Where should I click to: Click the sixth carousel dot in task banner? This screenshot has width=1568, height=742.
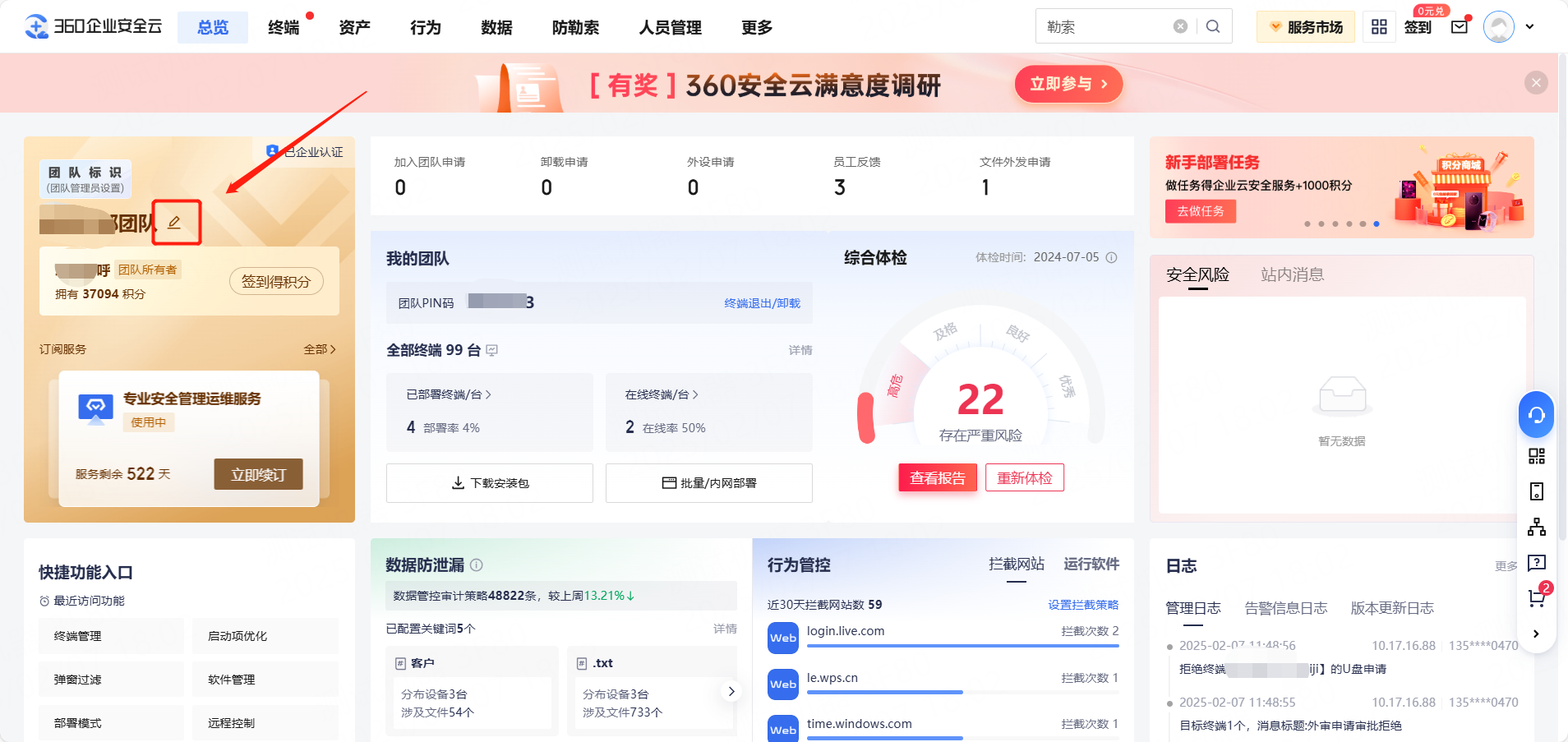[1377, 224]
